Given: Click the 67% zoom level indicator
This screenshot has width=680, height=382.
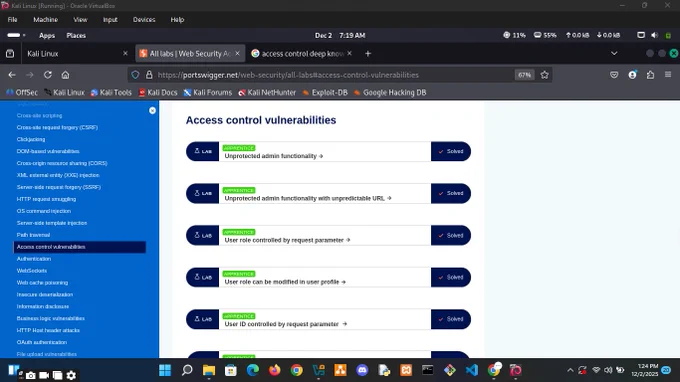Looking at the screenshot, I should pyautogui.click(x=524, y=75).
